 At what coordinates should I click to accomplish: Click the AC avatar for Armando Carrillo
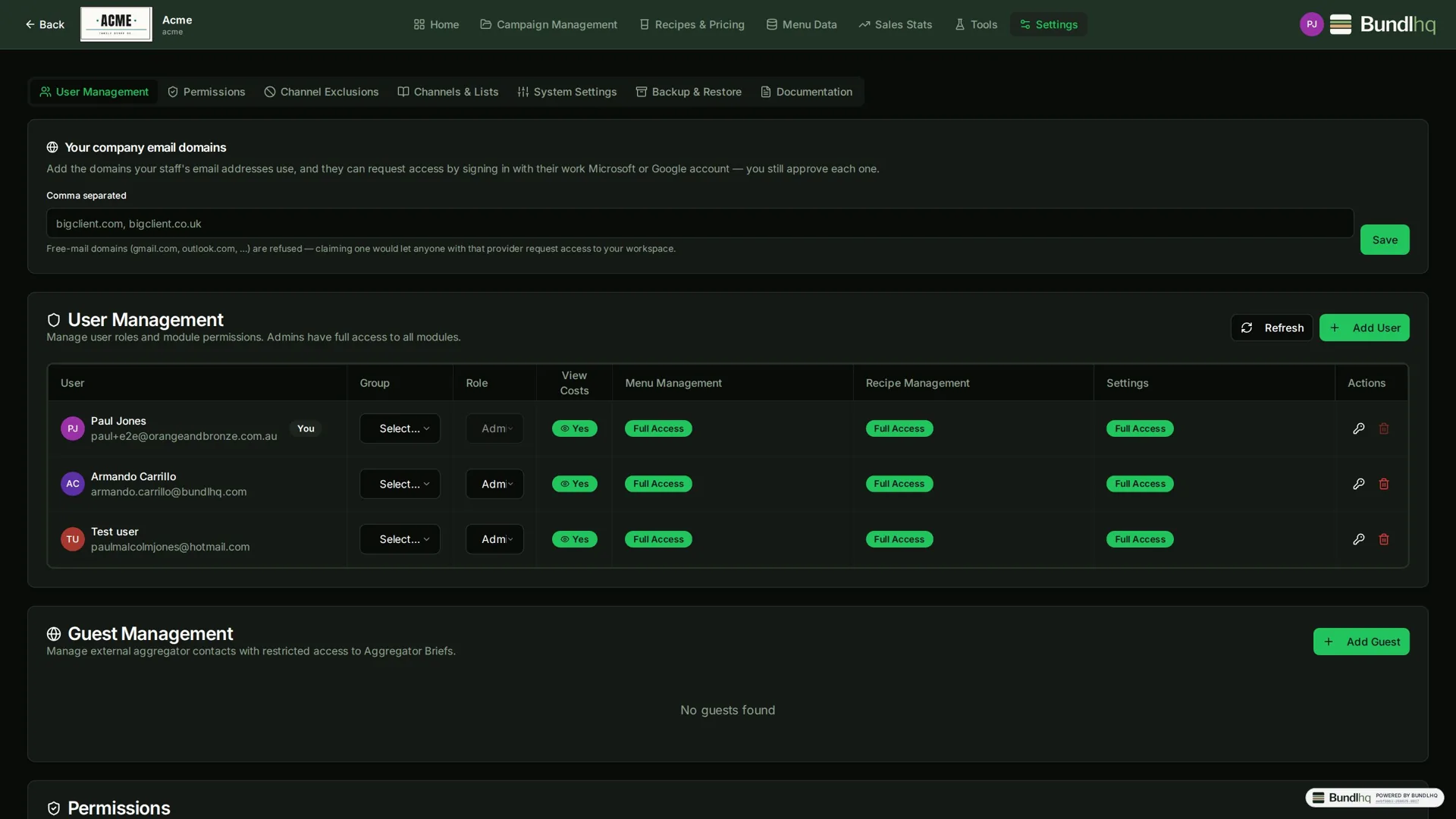click(x=73, y=484)
